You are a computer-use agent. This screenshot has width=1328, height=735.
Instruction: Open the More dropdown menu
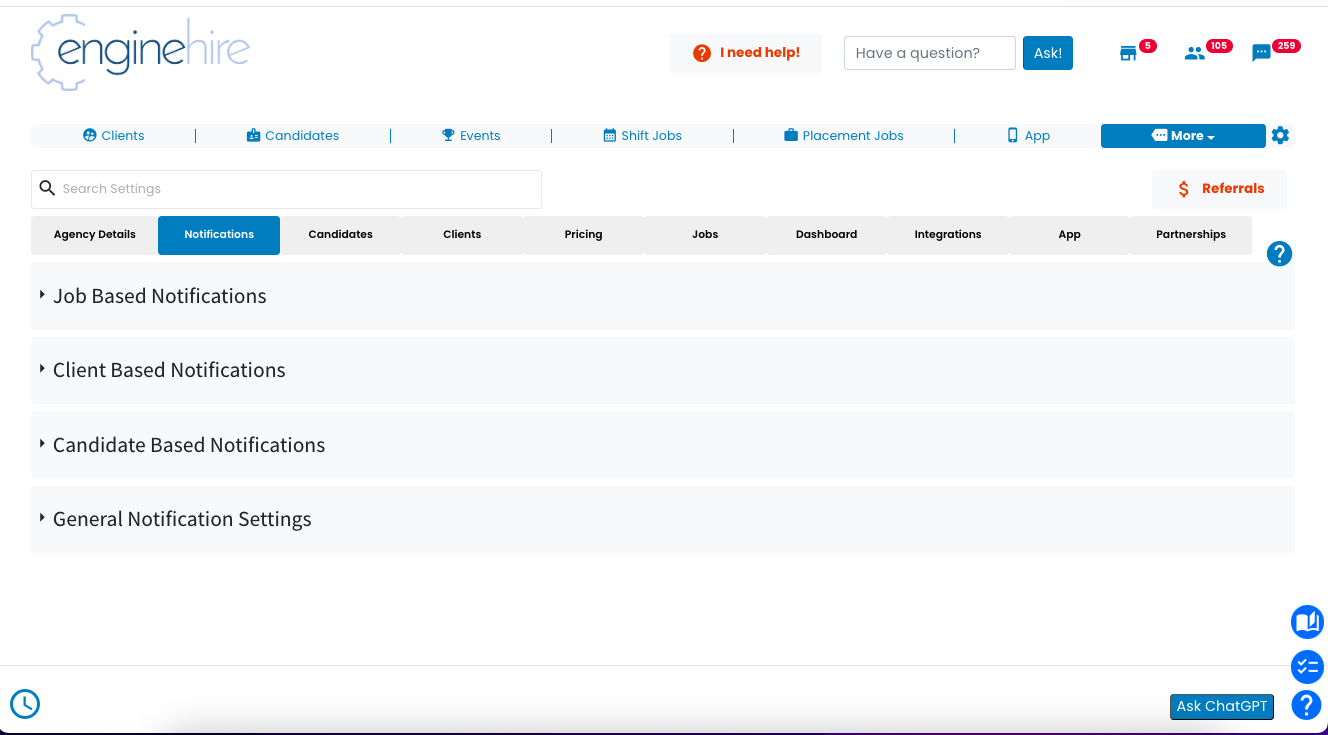[x=1183, y=136]
